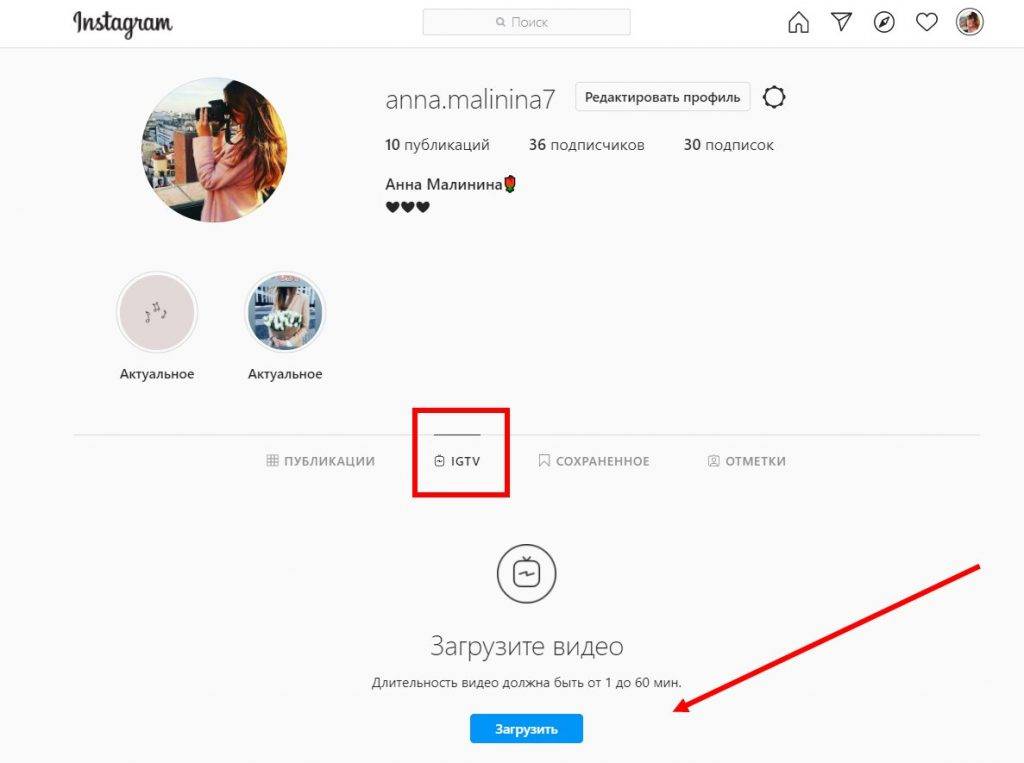Open the activity heart icon
This screenshot has width=1024, height=763.
[926, 22]
